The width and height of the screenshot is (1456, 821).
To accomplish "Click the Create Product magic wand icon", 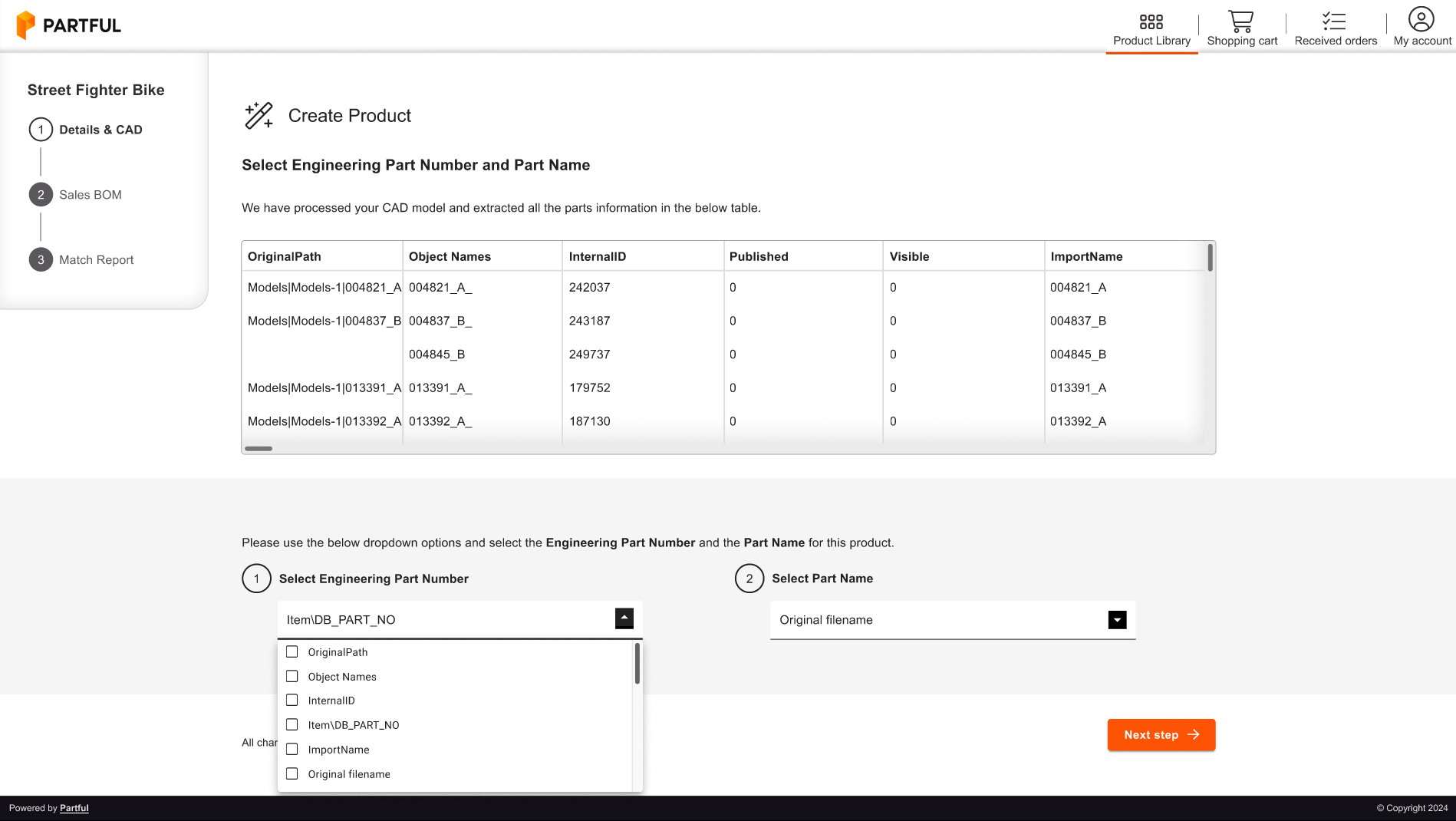I will 259,115.
